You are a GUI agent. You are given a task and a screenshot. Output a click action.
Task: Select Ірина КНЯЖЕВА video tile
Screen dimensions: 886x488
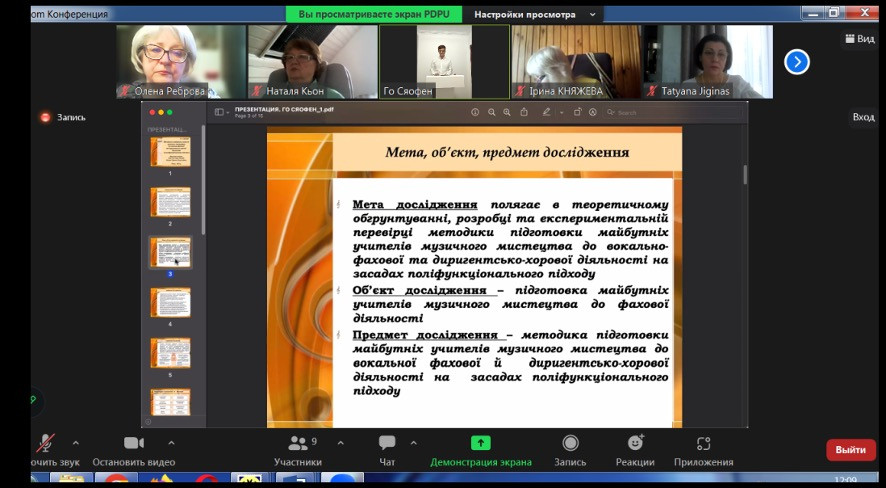point(576,62)
